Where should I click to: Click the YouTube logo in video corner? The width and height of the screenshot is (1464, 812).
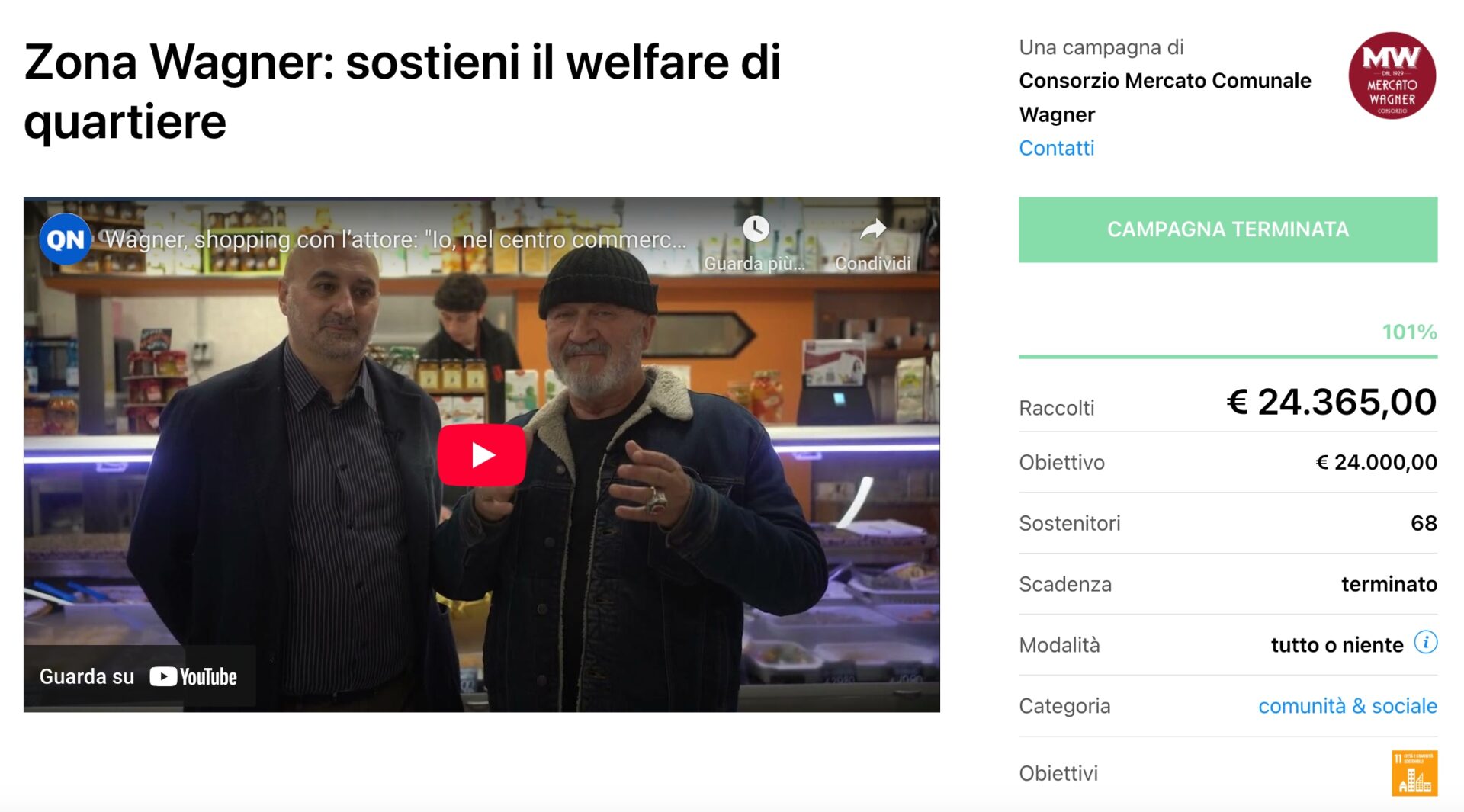194,676
